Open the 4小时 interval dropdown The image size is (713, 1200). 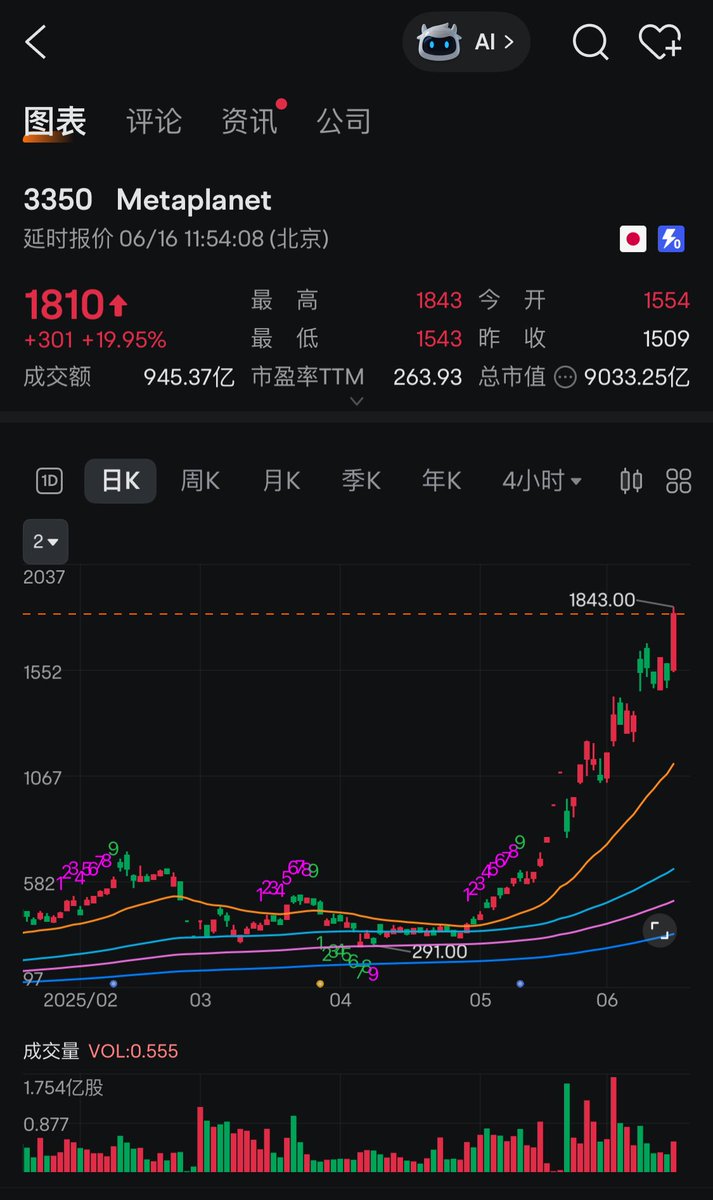tap(542, 481)
